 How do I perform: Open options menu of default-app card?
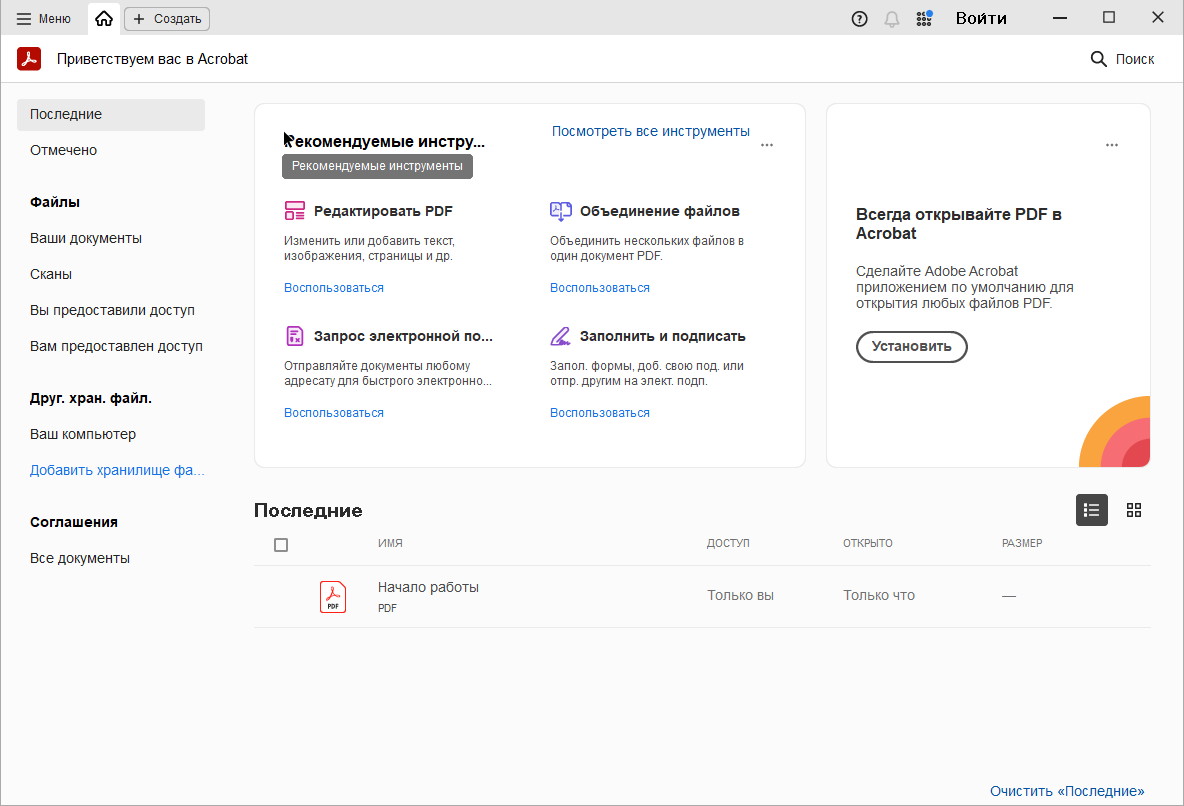[x=1112, y=145]
